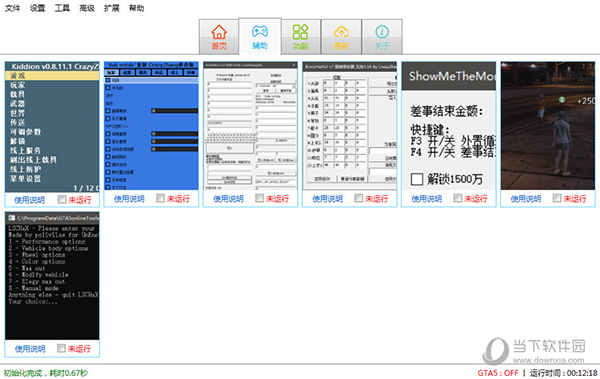Open 使用说明 under the game screenshot card

pos(525,199)
